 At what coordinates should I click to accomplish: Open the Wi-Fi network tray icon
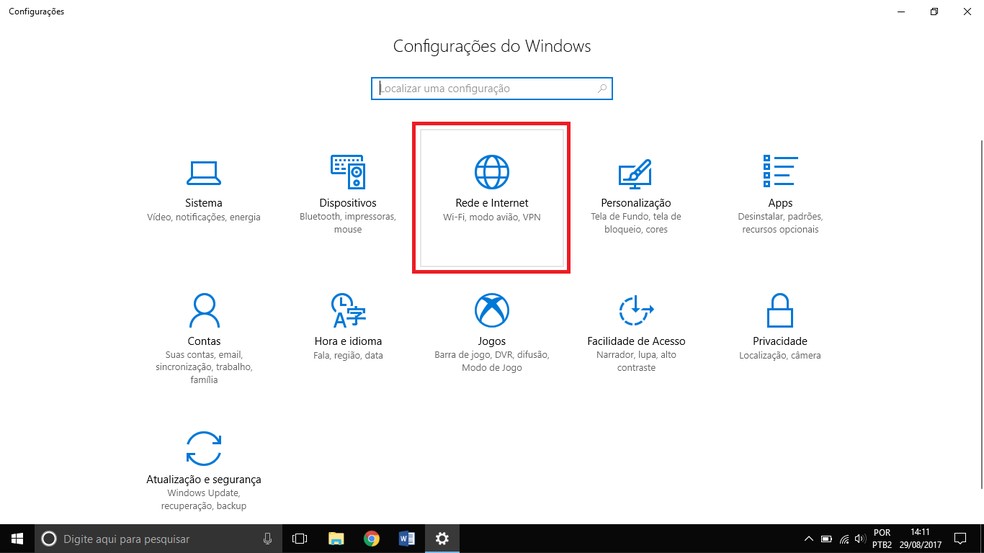[x=844, y=539]
